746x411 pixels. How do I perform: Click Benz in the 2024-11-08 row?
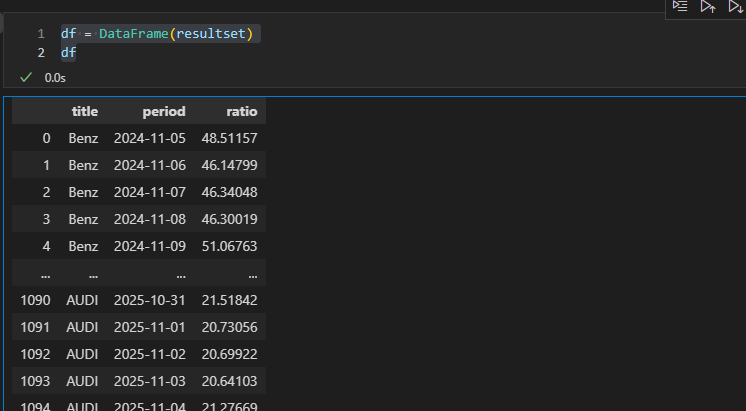pos(83,219)
